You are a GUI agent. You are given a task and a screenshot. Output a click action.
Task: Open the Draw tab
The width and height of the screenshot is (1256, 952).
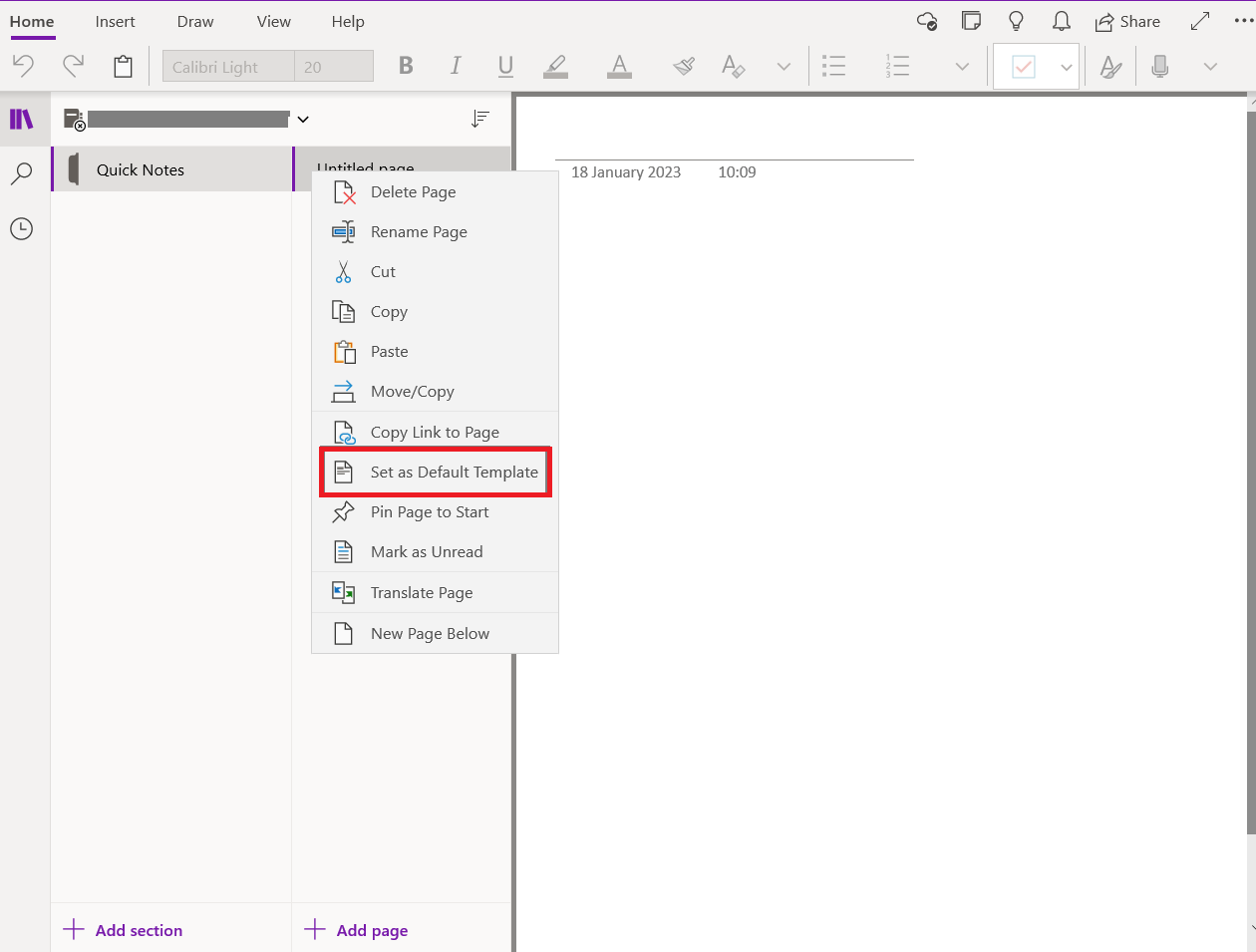point(195,22)
